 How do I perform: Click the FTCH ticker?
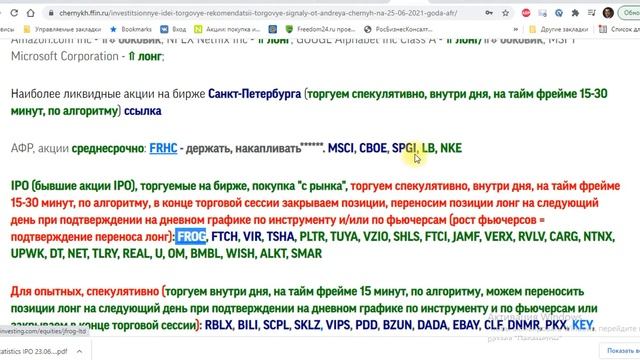(x=224, y=237)
